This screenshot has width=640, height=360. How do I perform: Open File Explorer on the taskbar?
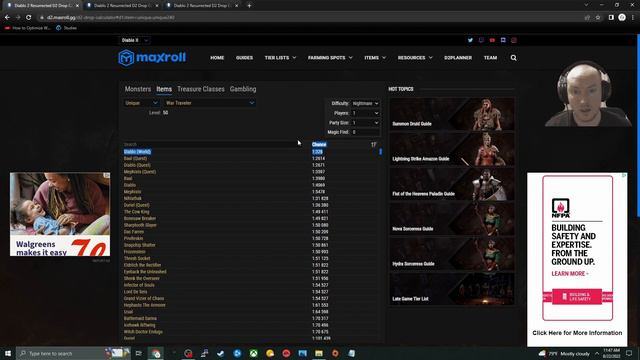pyautogui.click(x=319, y=353)
